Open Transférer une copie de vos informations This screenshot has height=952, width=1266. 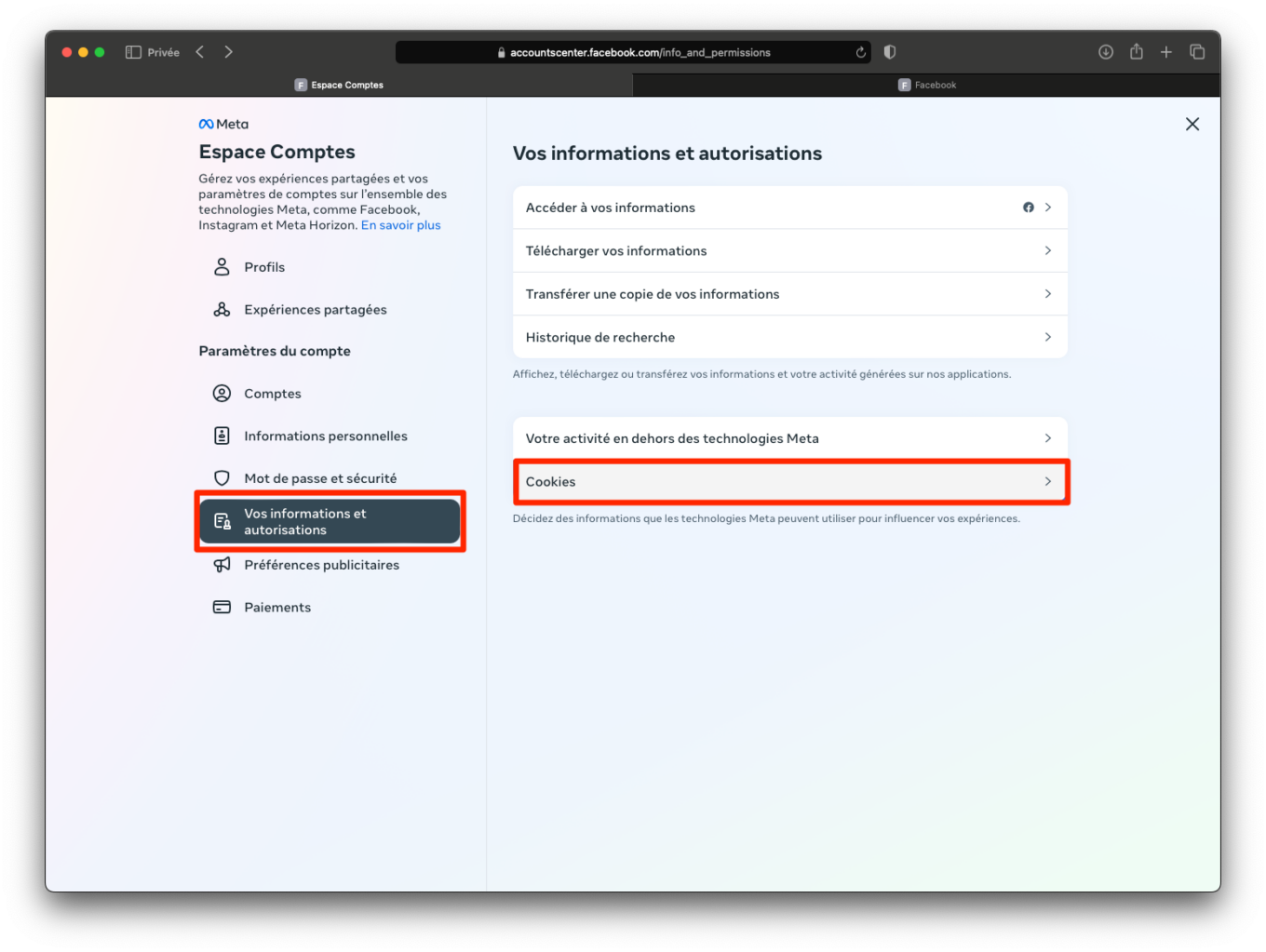click(790, 294)
